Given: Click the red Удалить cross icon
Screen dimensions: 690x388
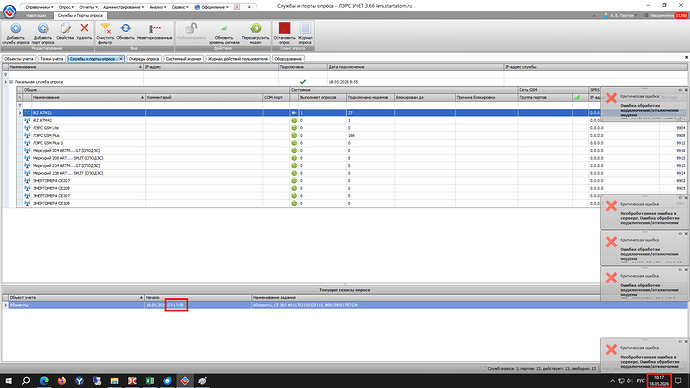Looking at the screenshot, I should point(84,29).
